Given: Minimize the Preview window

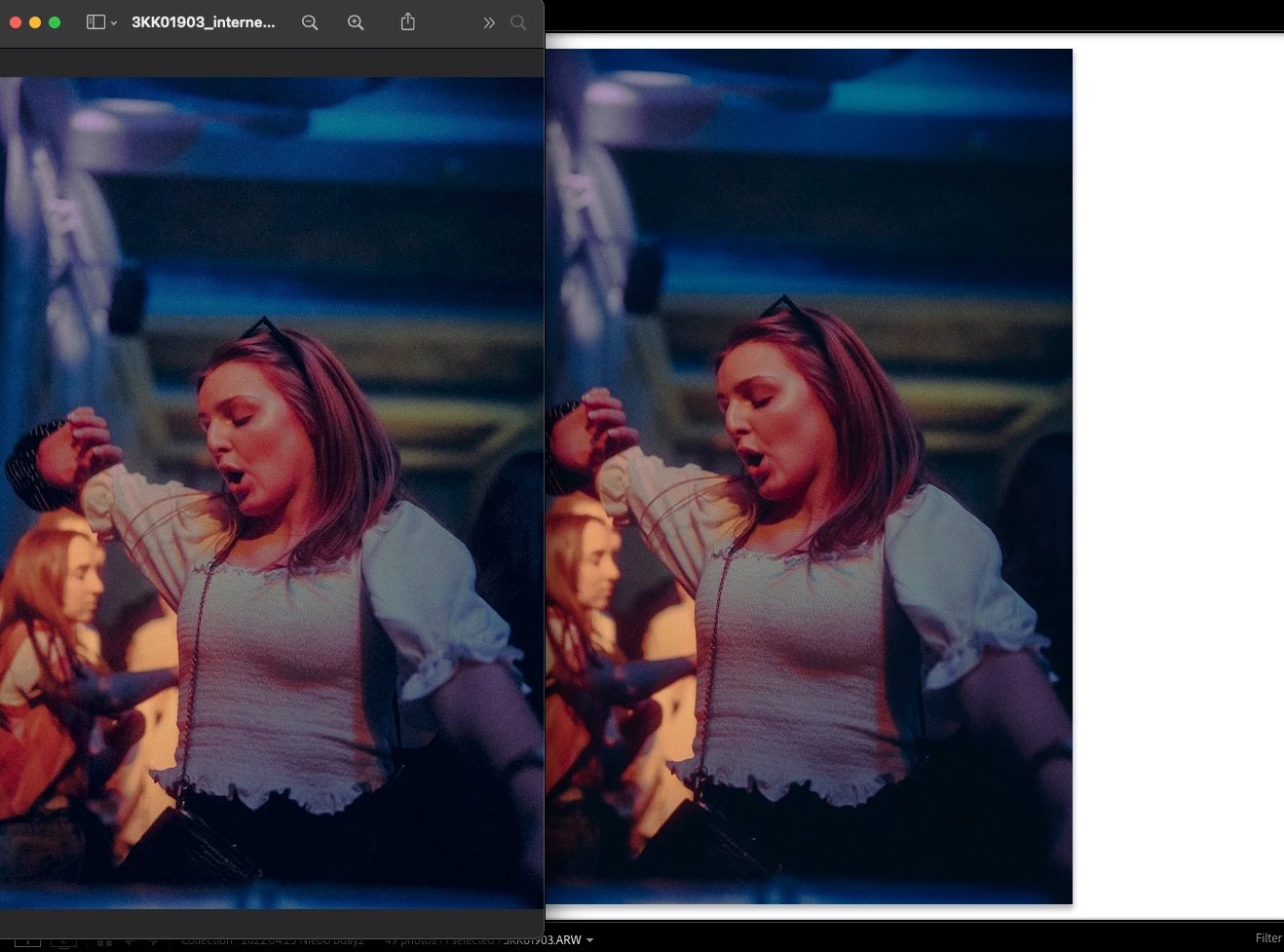Looking at the screenshot, I should click(x=35, y=22).
